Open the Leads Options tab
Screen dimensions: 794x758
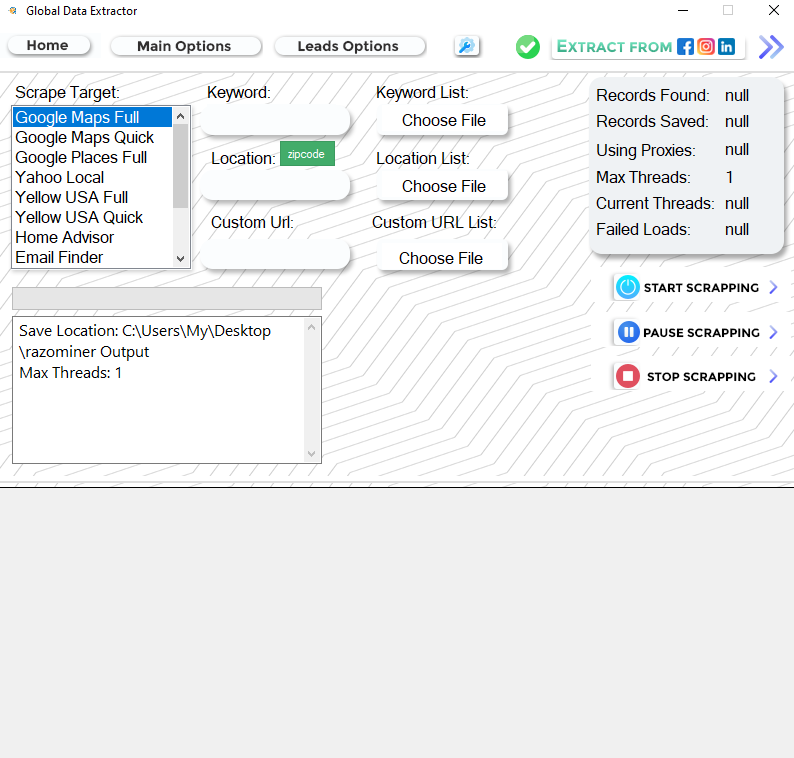(x=349, y=46)
